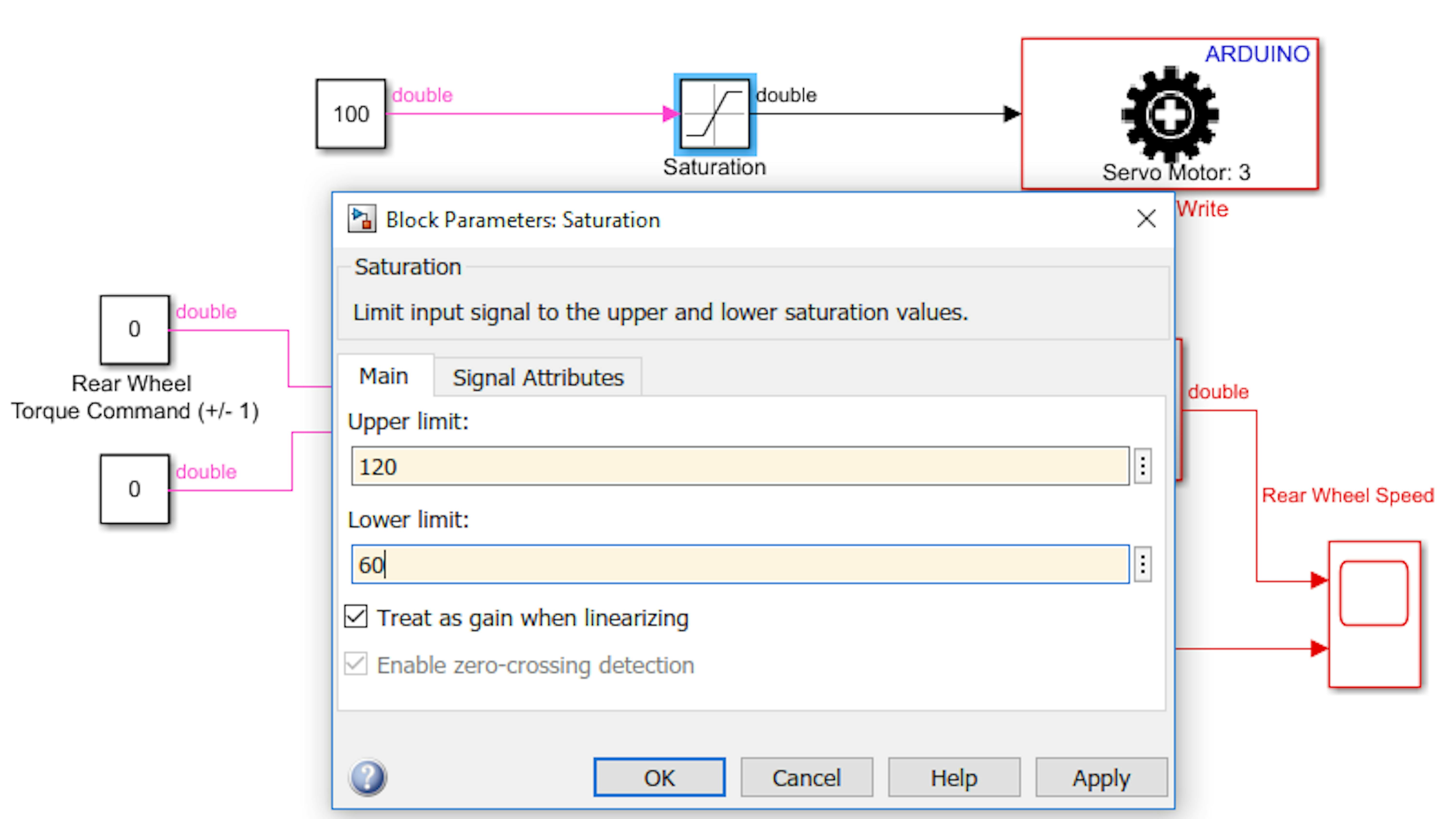Click the Apply button
This screenshot has height=819, width=1456.
click(x=1102, y=778)
